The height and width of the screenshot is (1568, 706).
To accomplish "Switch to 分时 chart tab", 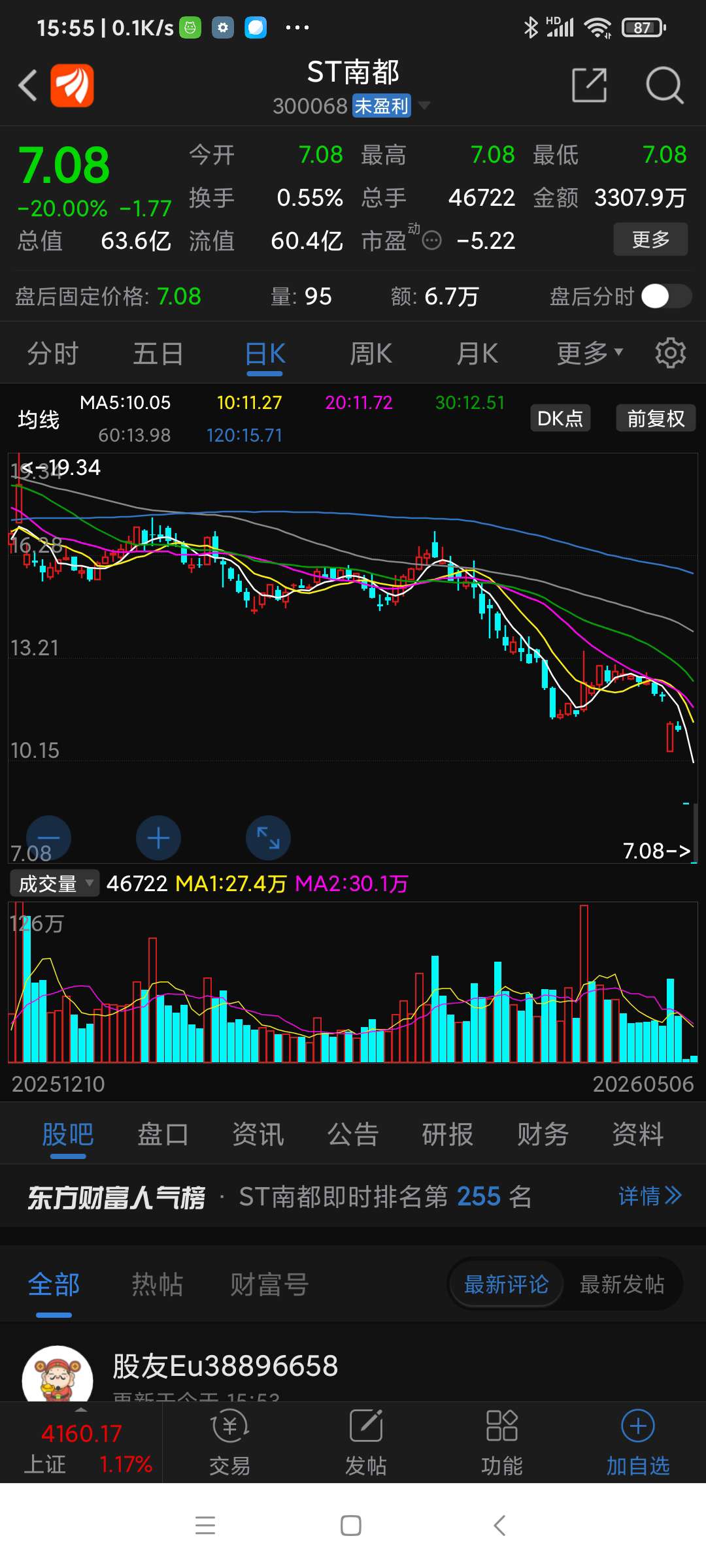I will pos(53,353).
